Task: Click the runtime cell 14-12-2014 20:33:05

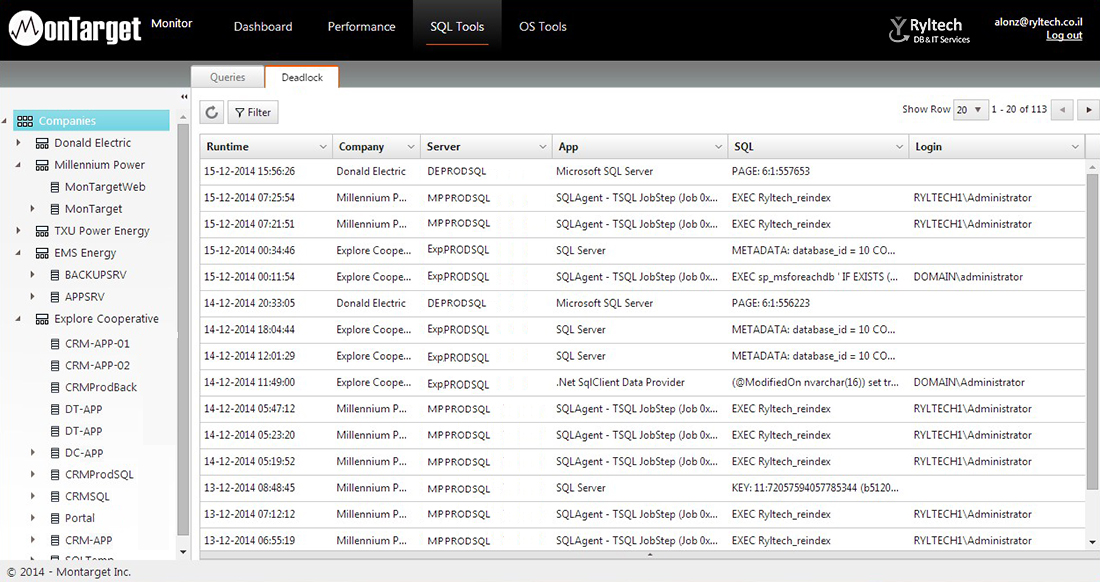Action: [249, 303]
